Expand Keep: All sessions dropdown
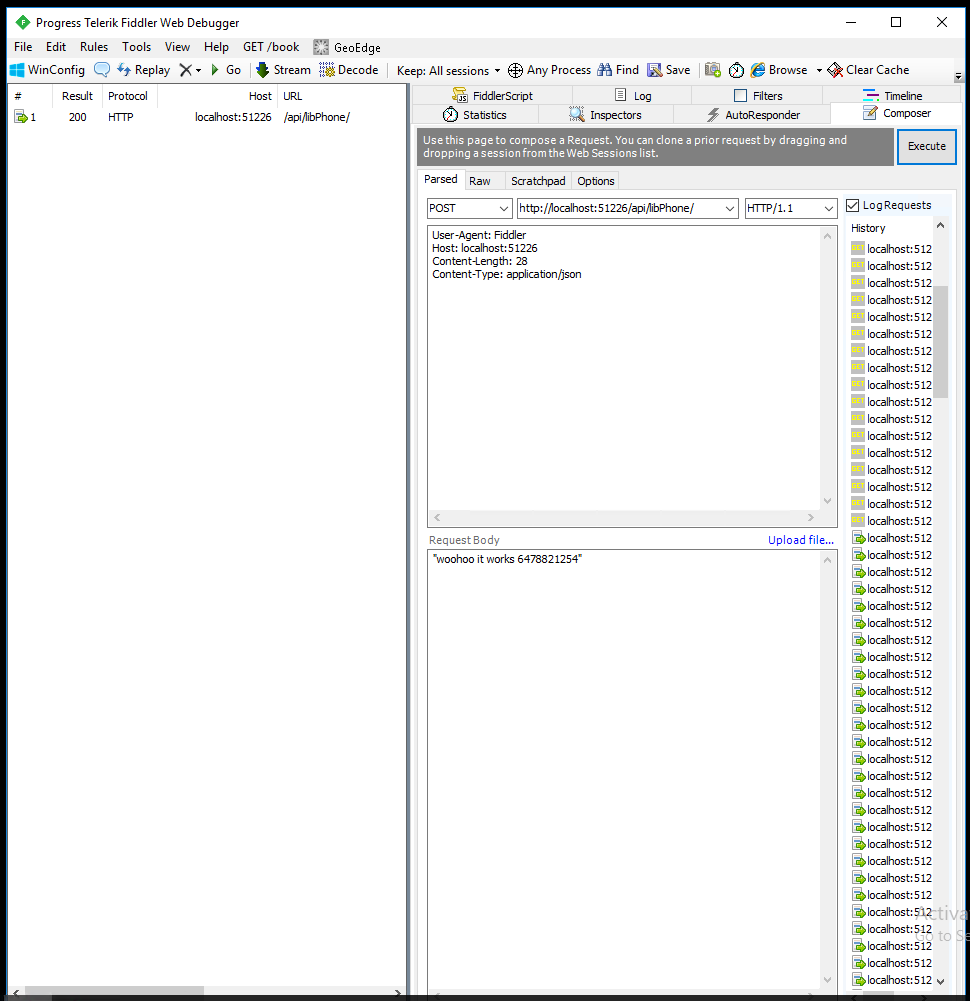This screenshot has height=1001, width=970. (x=448, y=71)
